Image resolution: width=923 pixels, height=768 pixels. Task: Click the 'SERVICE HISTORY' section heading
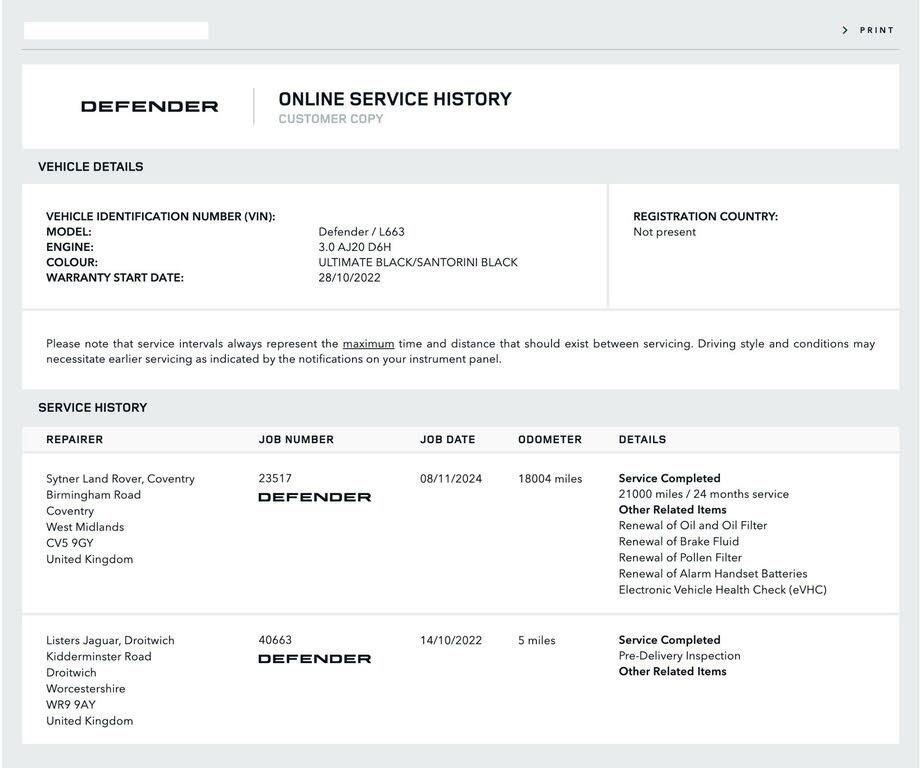tap(92, 407)
